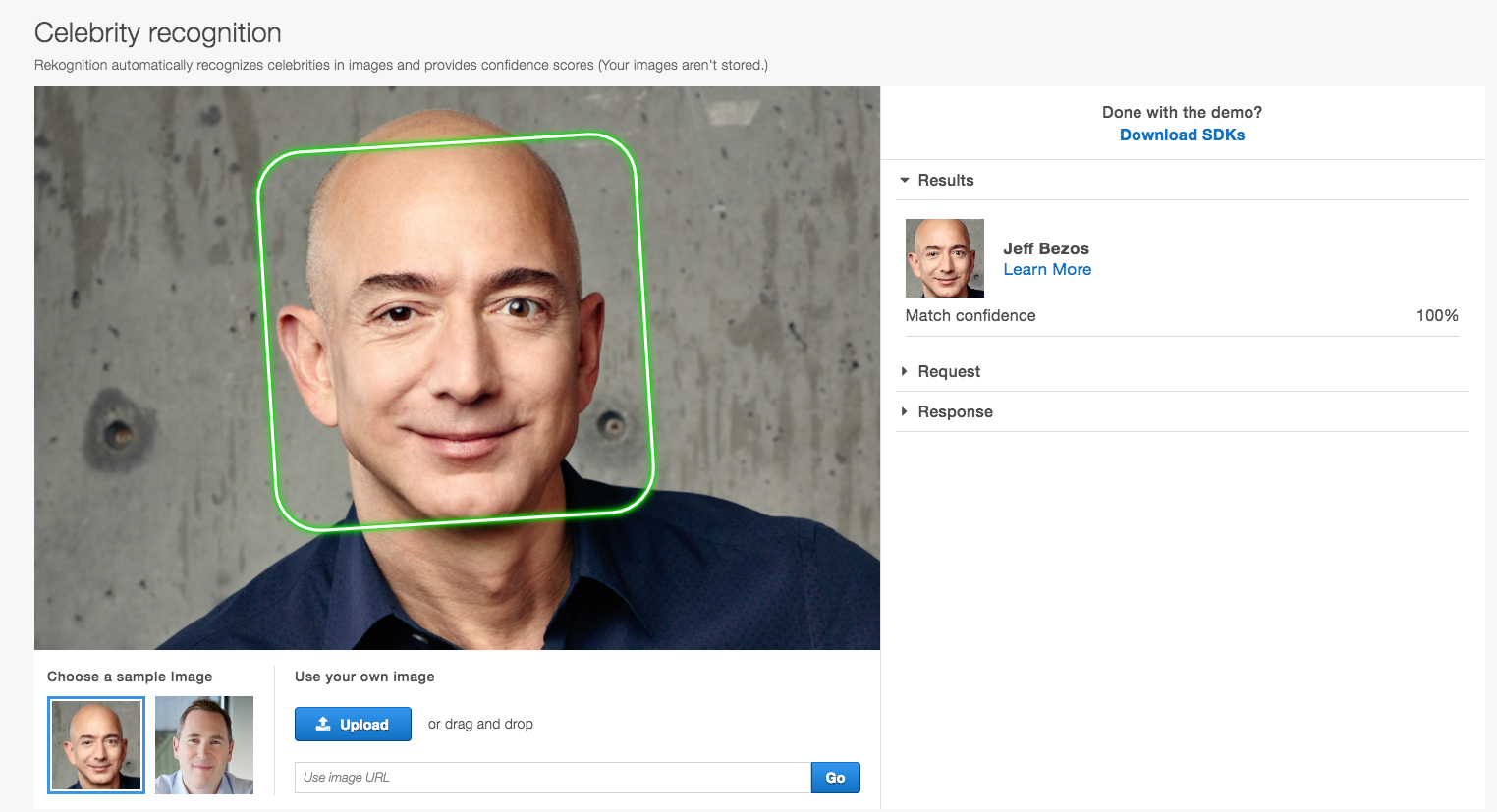Click the 'or drag and drop' text
The image size is (1497, 812).
click(480, 724)
